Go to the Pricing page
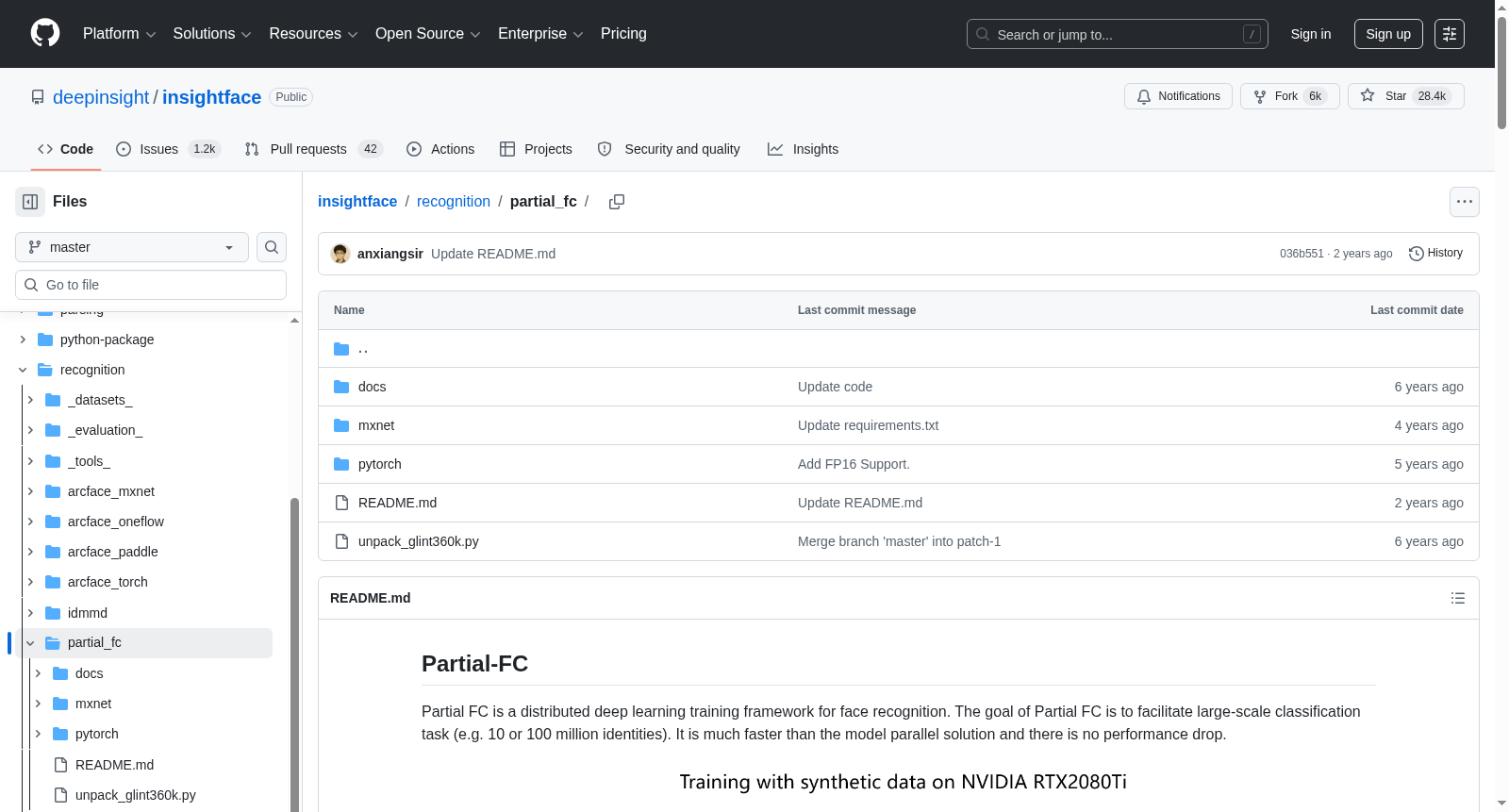 (623, 34)
